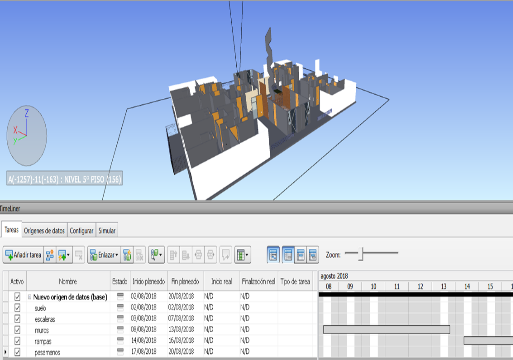Toggle Activo checkbox for suelo task
Screen dimensions: 513x360
point(17,307)
